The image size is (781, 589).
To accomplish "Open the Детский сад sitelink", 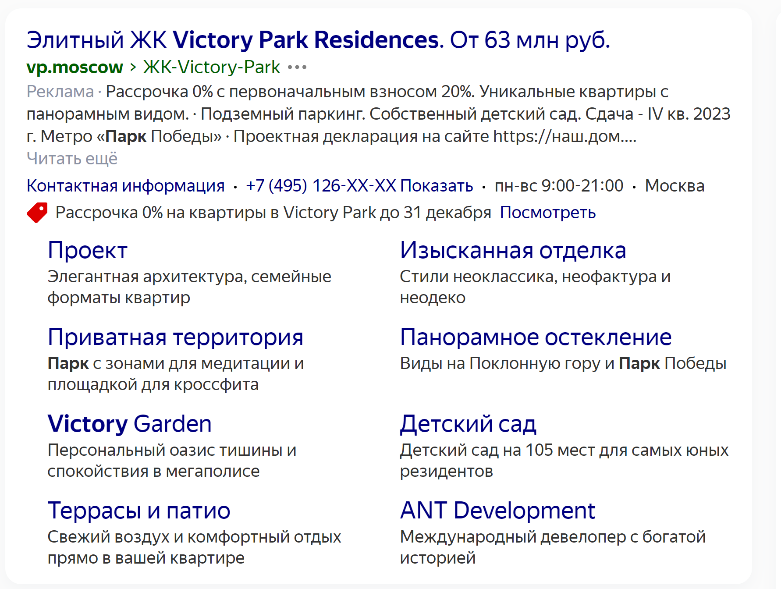I will (x=468, y=424).
